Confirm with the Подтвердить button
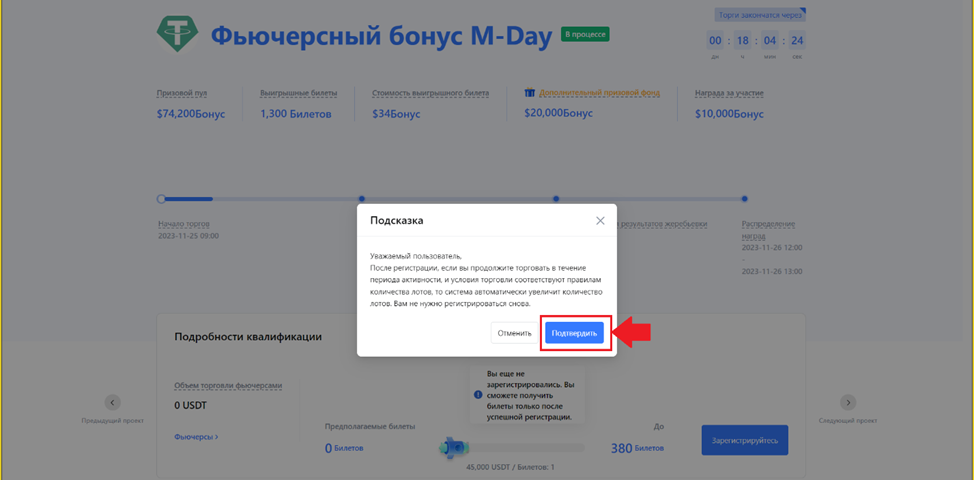Image resolution: width=974 pixels, height=480 pixels. point(574,333)
